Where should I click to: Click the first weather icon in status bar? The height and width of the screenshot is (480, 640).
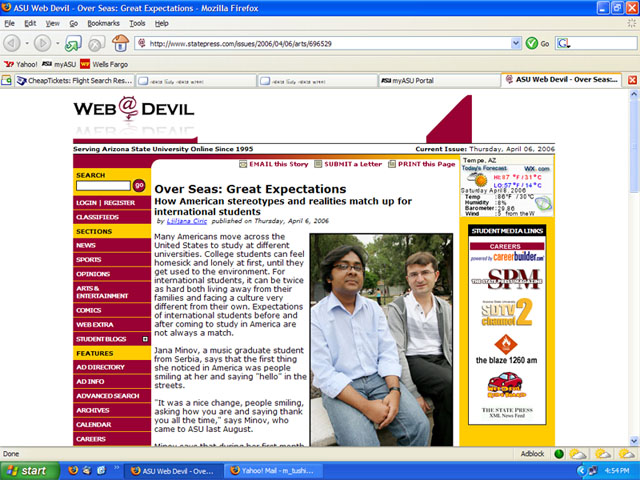tap(578, 454)
